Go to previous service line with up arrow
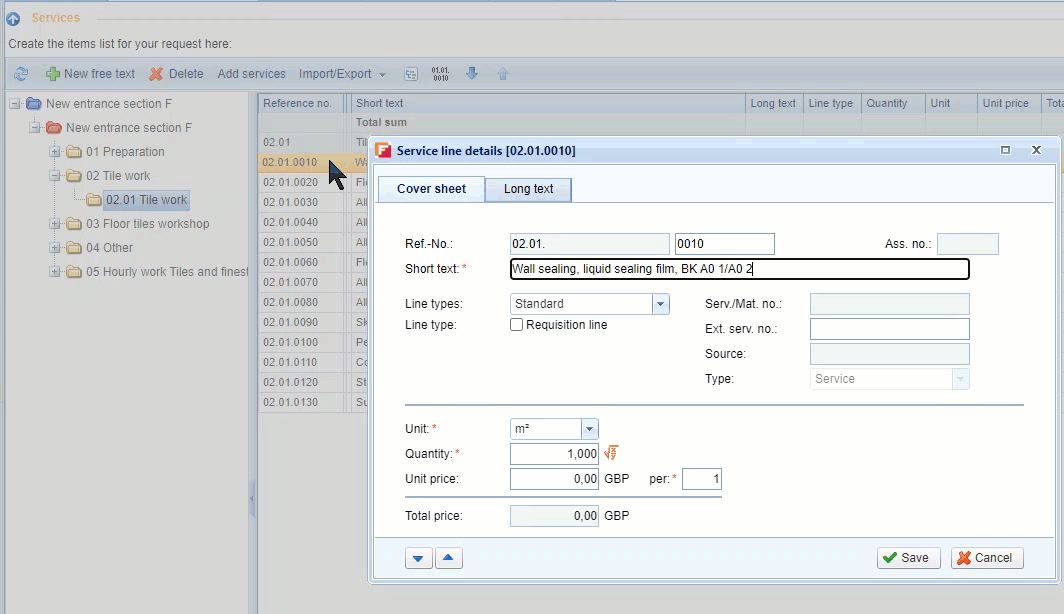The width and height of the screenshot is (1064, 614). 449,558
